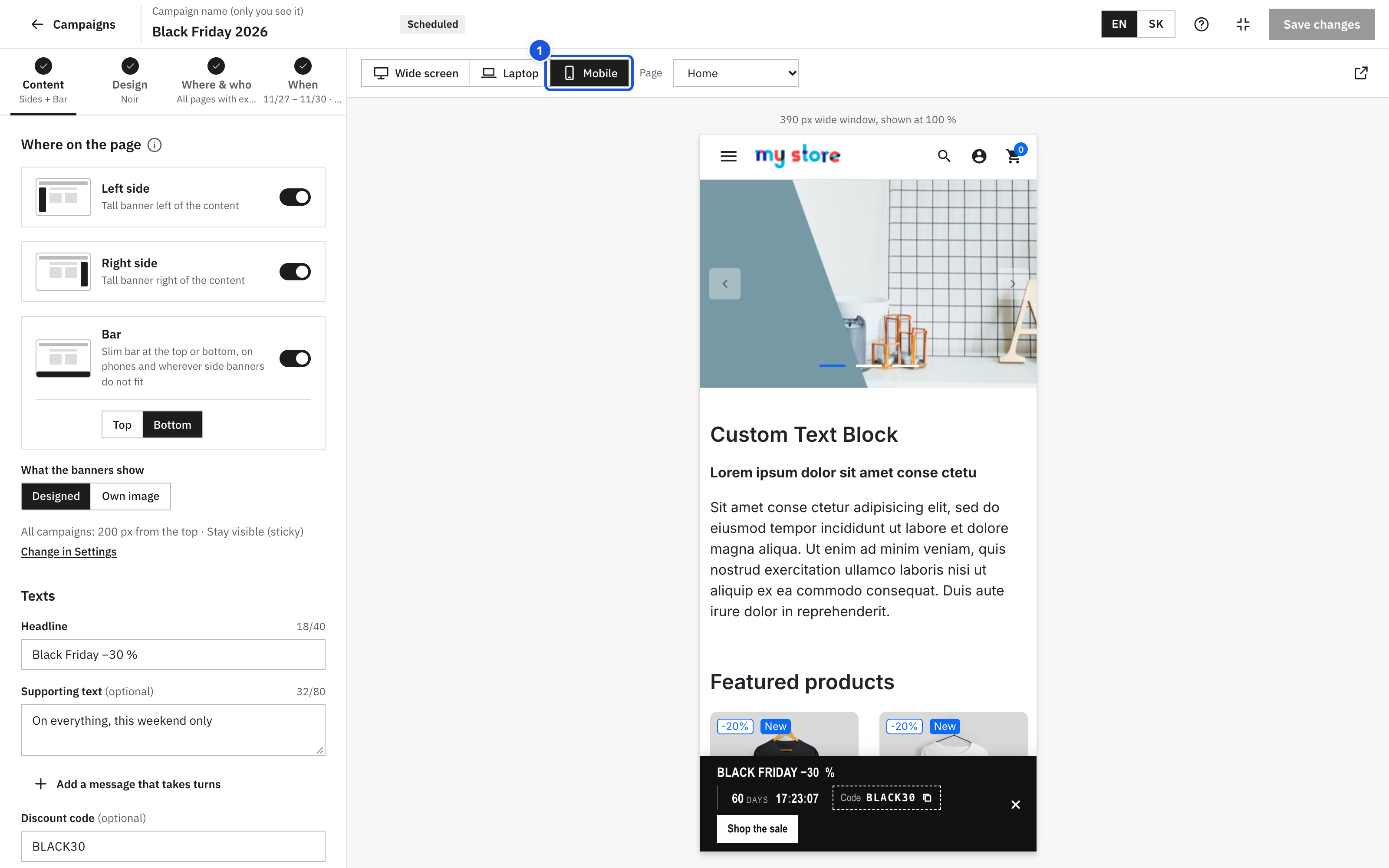Select Own image banner content
This screenshot has height=868, width=1389.
coord(130,496)
